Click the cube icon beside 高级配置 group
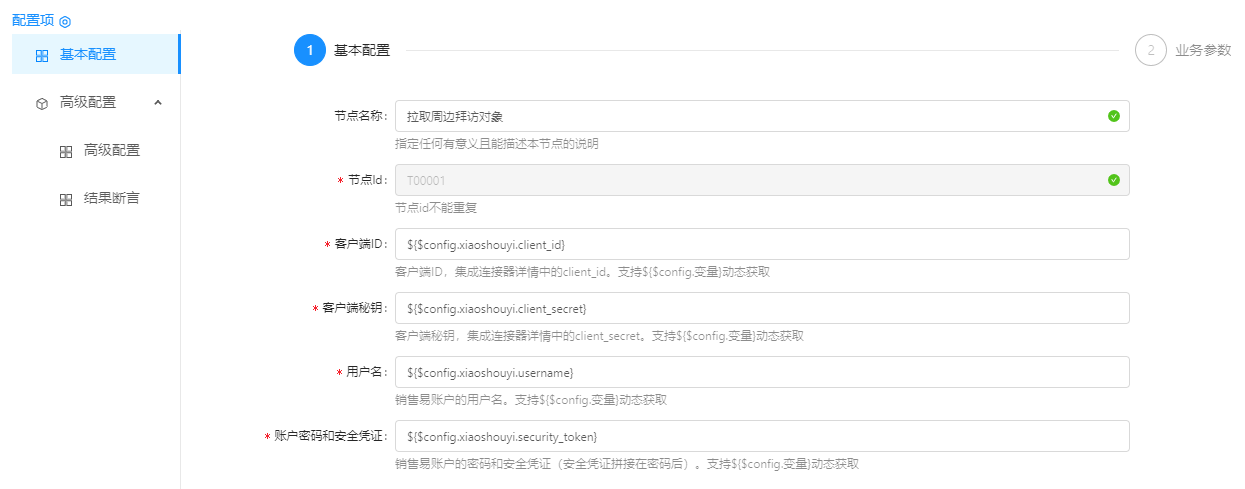The image size is (1245, 489). pyautogui.click(x=42, y=103)
